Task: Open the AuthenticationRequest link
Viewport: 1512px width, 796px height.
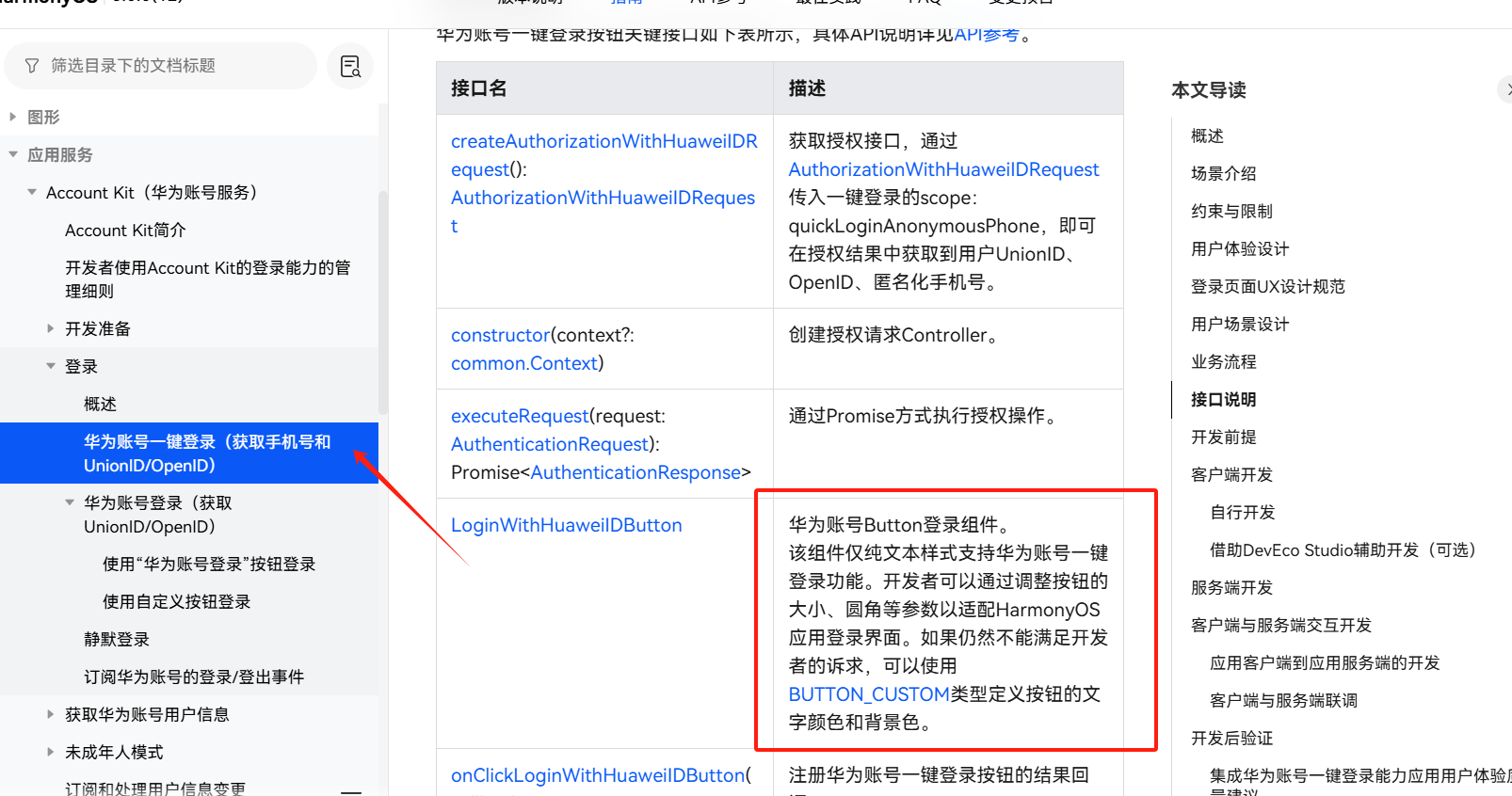Action: [550, 444]
